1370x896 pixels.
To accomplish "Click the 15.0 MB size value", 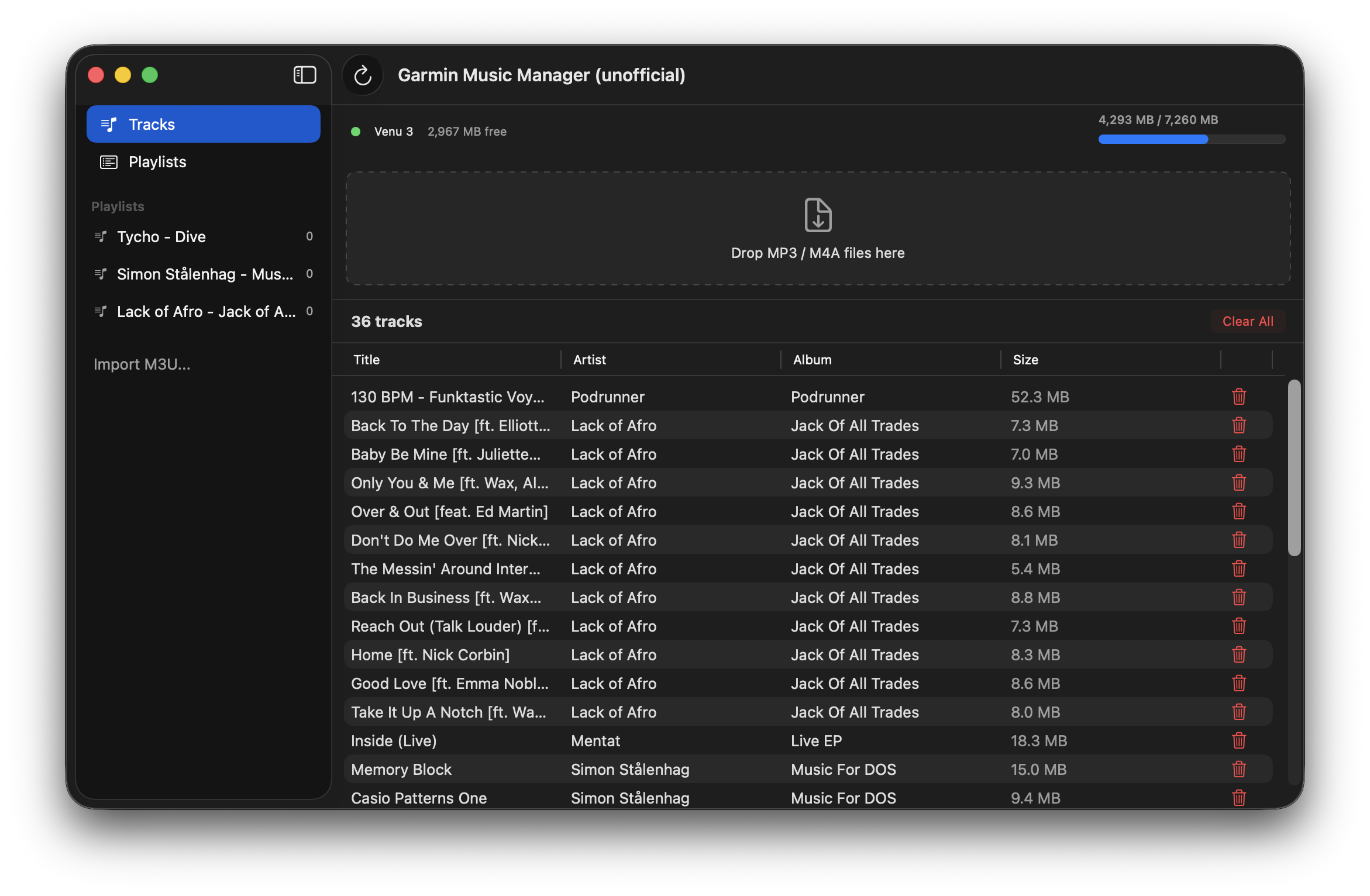I will click(1038, 769).
